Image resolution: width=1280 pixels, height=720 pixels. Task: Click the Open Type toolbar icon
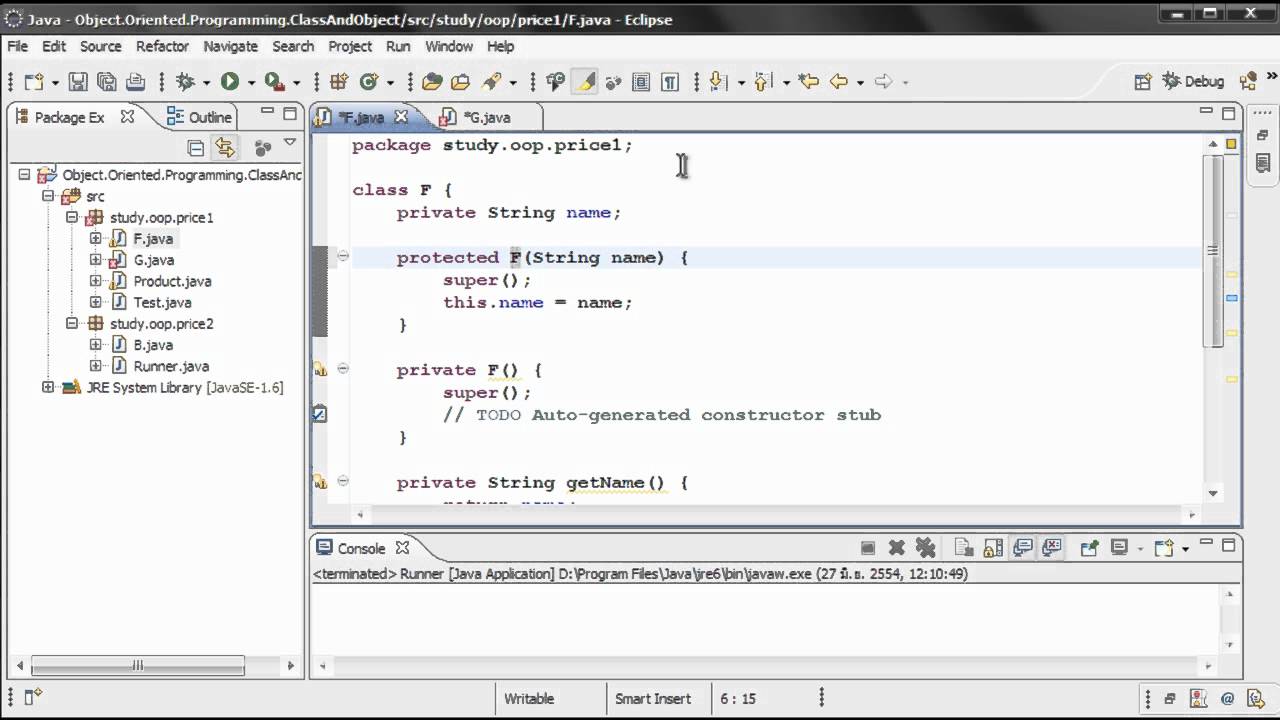click(432, 82)
